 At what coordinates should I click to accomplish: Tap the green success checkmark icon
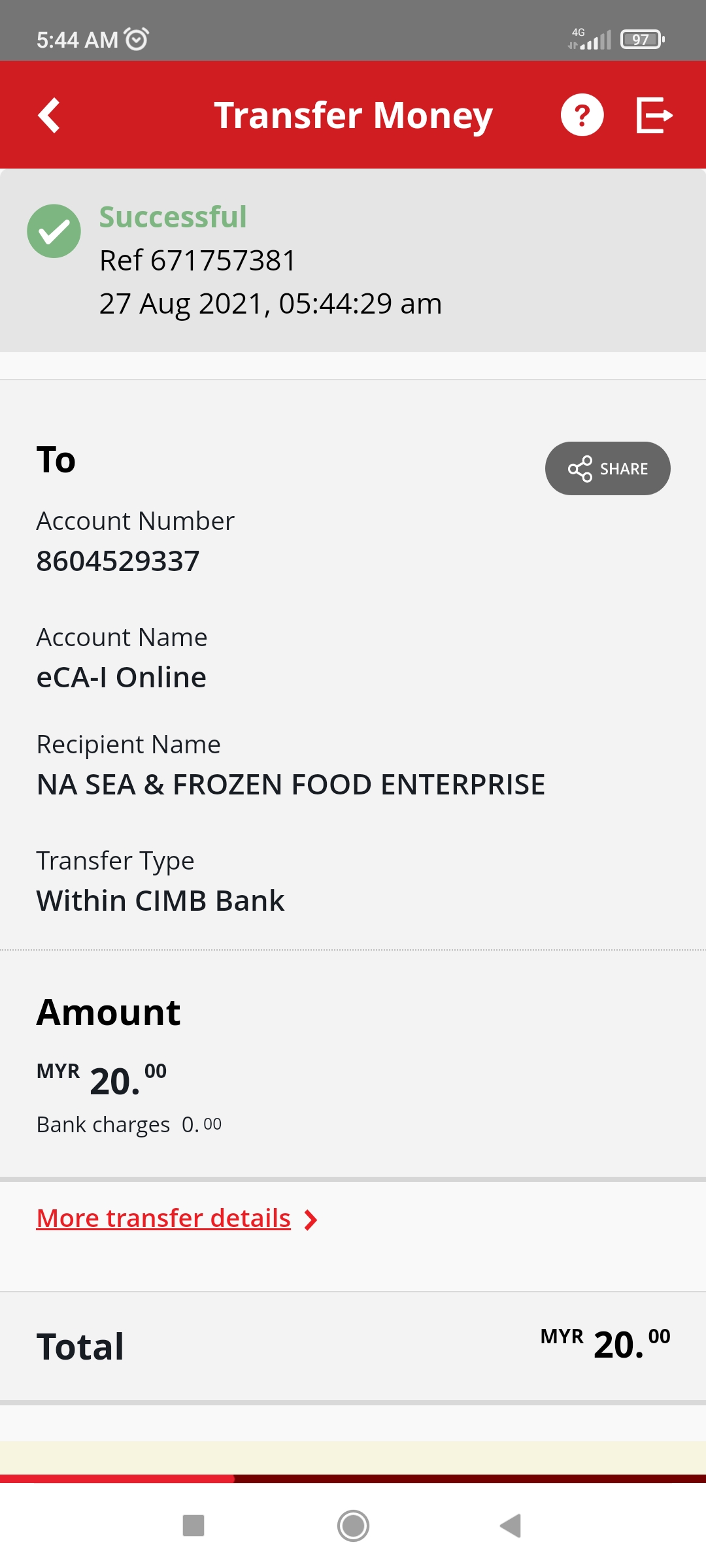54,231
